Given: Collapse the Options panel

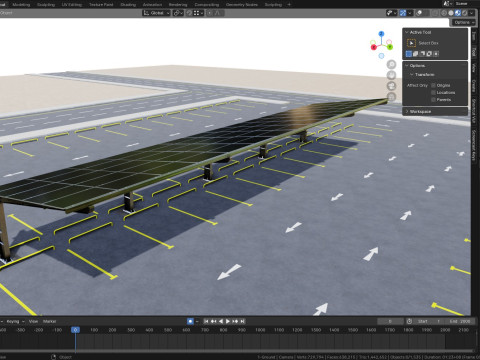Looking at the screenshot, I should tap(407, 66).
